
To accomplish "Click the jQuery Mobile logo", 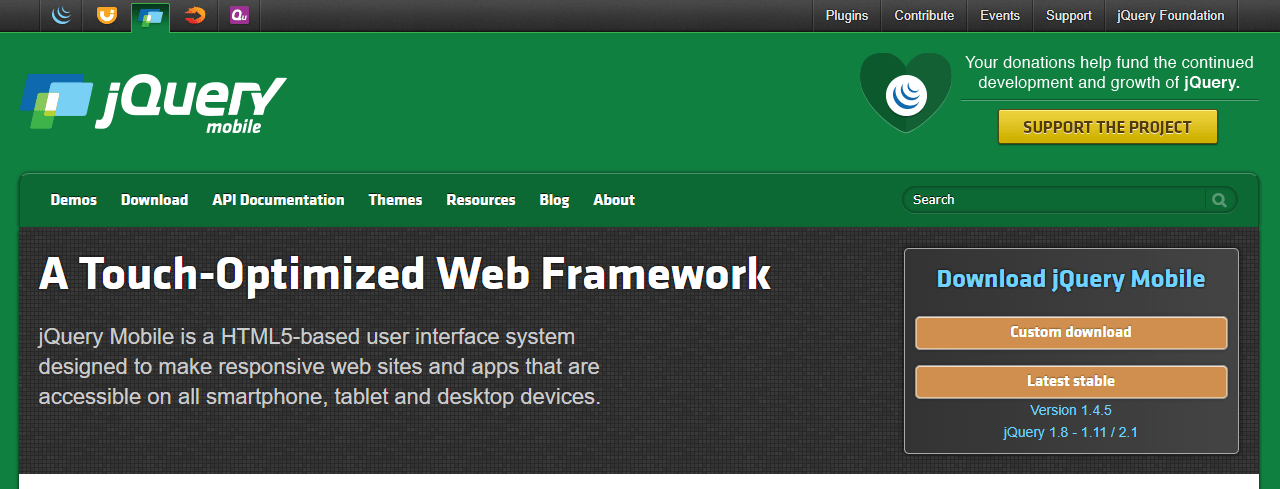I will 153,102.
